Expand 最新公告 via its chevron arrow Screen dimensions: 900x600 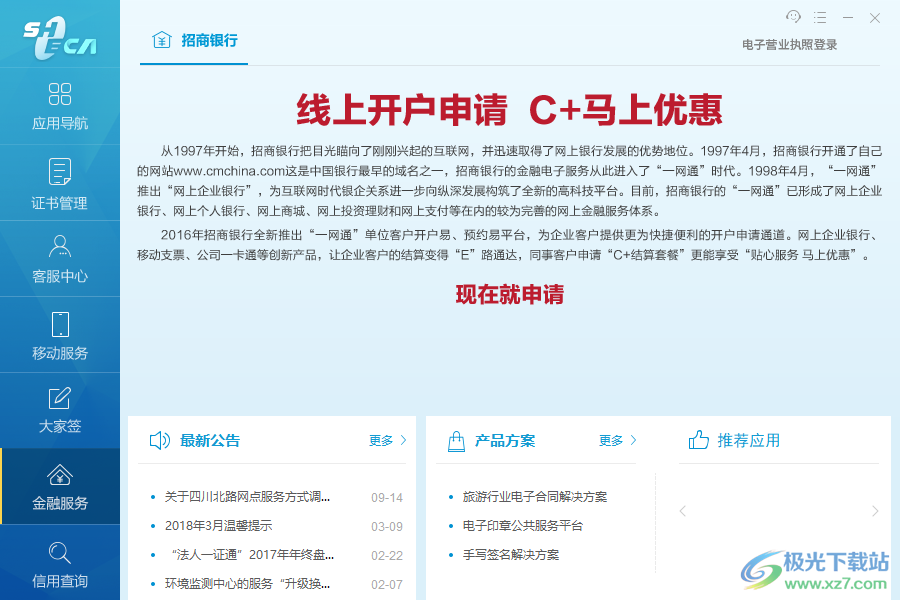(x=403, y=440)
